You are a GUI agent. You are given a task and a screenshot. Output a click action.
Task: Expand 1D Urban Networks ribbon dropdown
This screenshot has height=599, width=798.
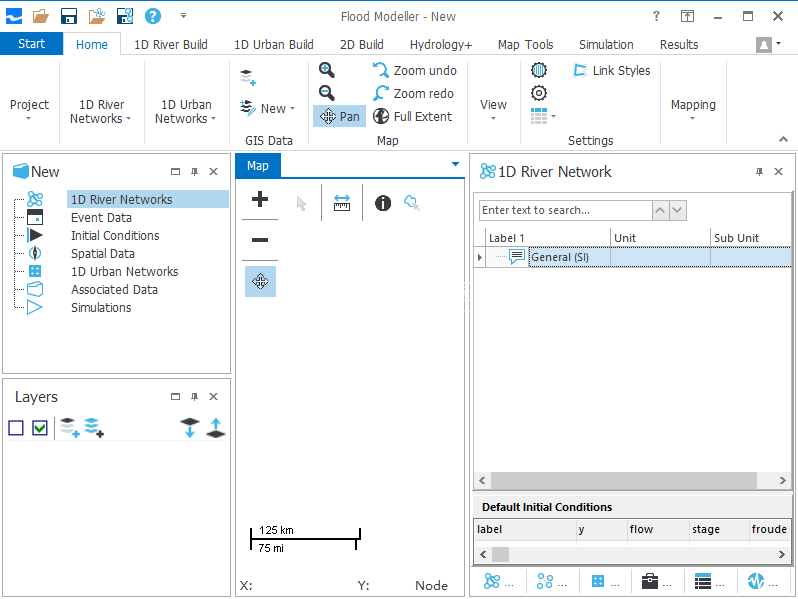tap(186, 111)
